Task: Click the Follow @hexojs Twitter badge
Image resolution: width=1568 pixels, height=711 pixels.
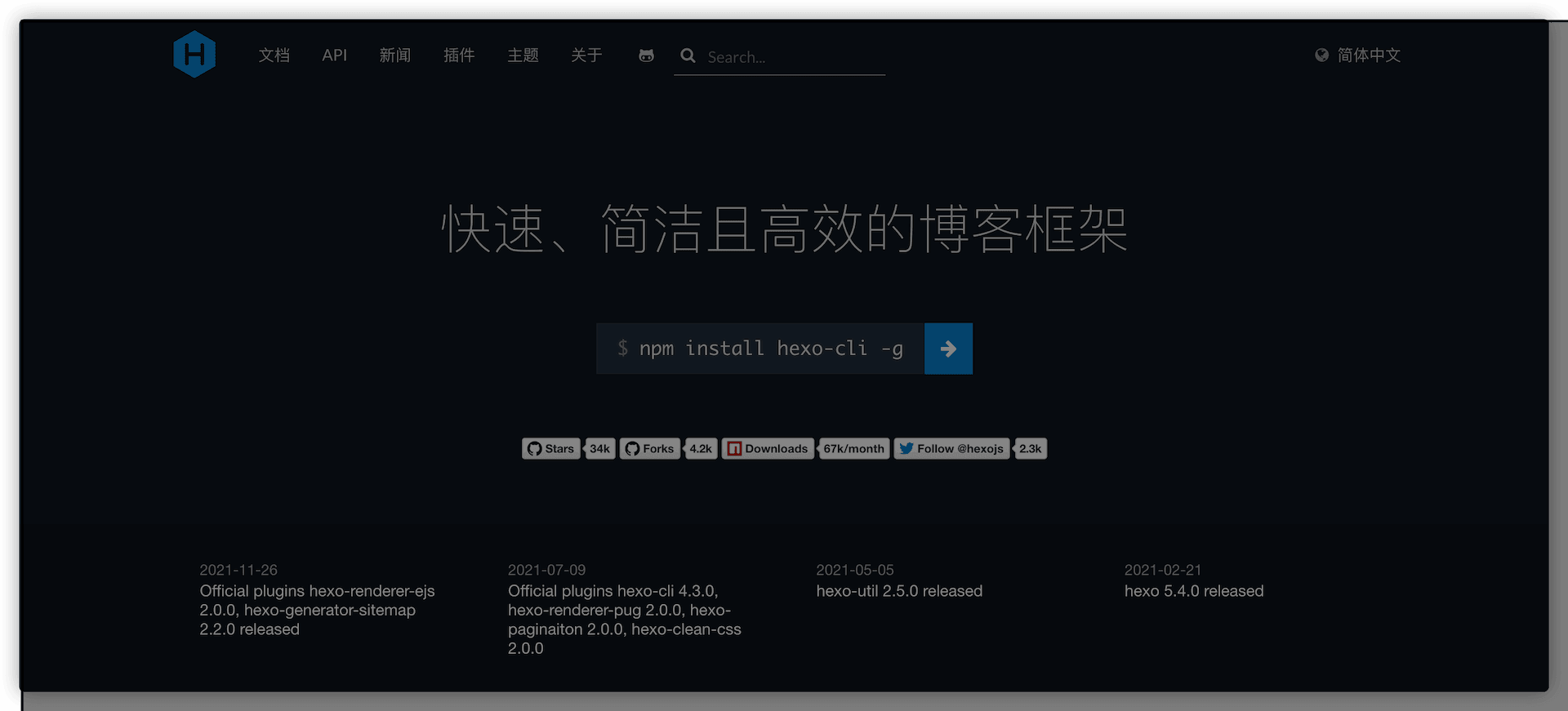Action: point(951,449)
